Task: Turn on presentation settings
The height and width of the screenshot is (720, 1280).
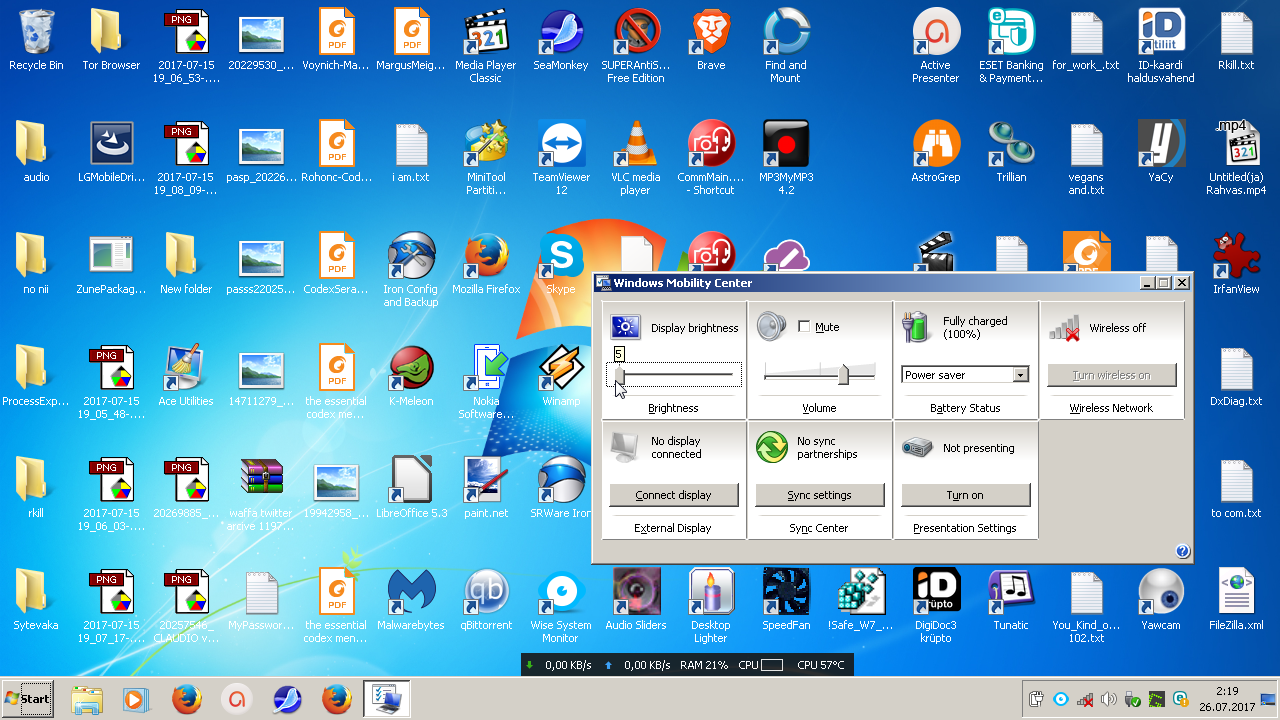Action: [x=965, y=495]
